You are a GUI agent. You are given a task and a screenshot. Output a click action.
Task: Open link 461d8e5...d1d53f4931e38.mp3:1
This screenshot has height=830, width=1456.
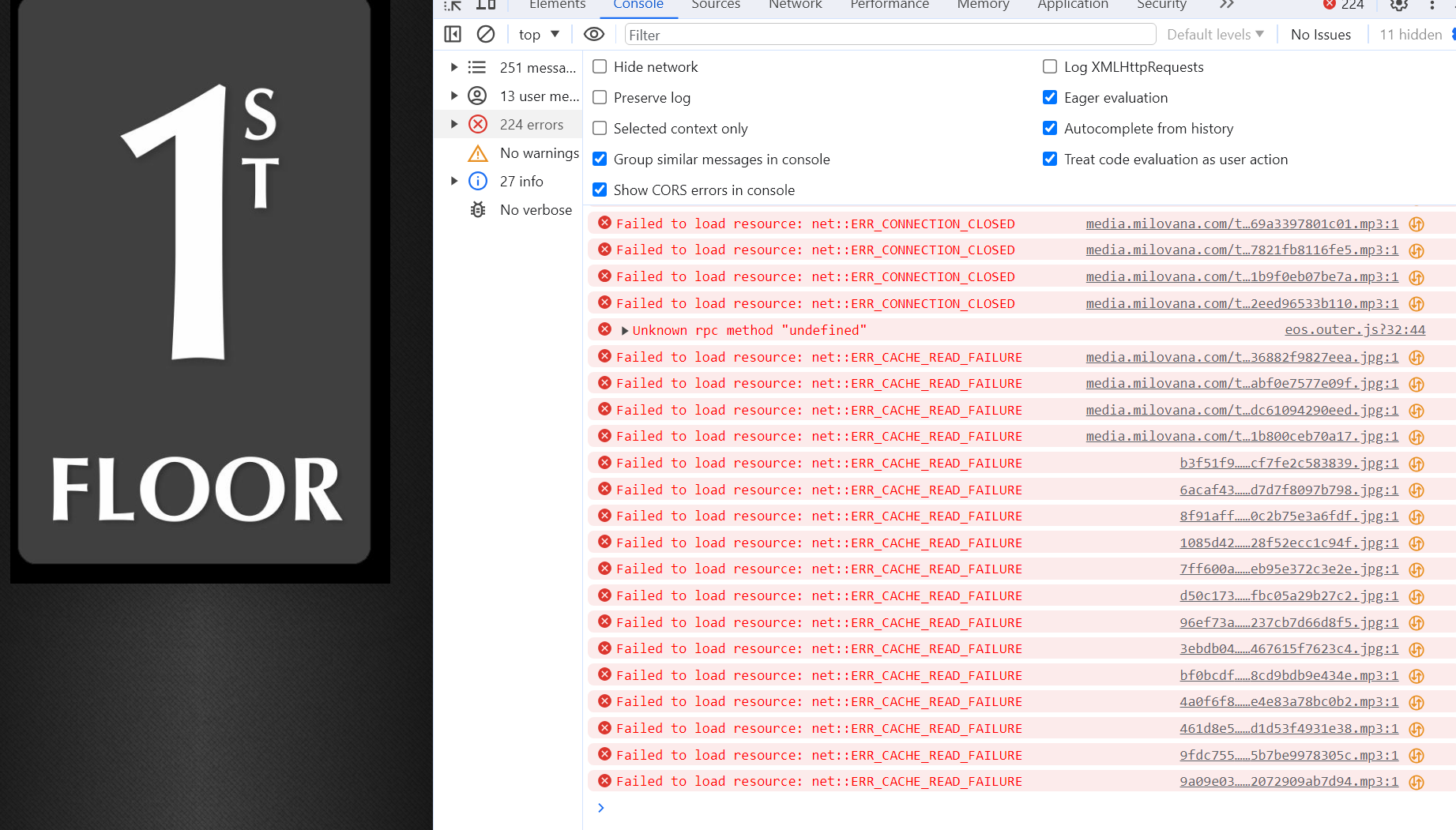1289,729
